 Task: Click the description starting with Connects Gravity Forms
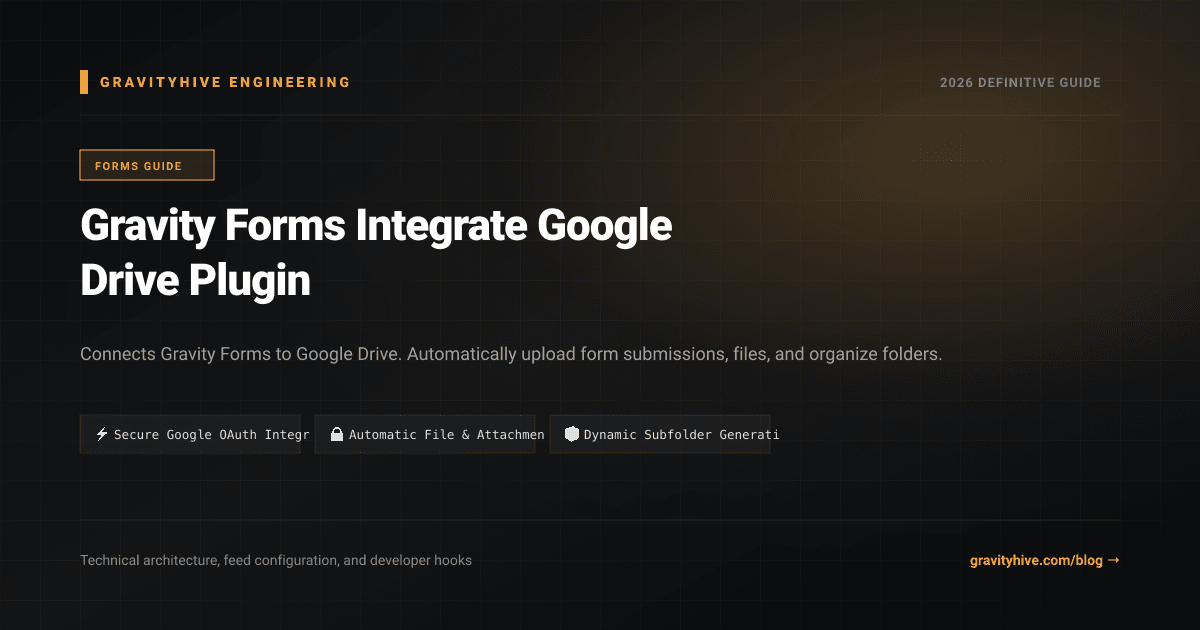[x=511, y=355]
